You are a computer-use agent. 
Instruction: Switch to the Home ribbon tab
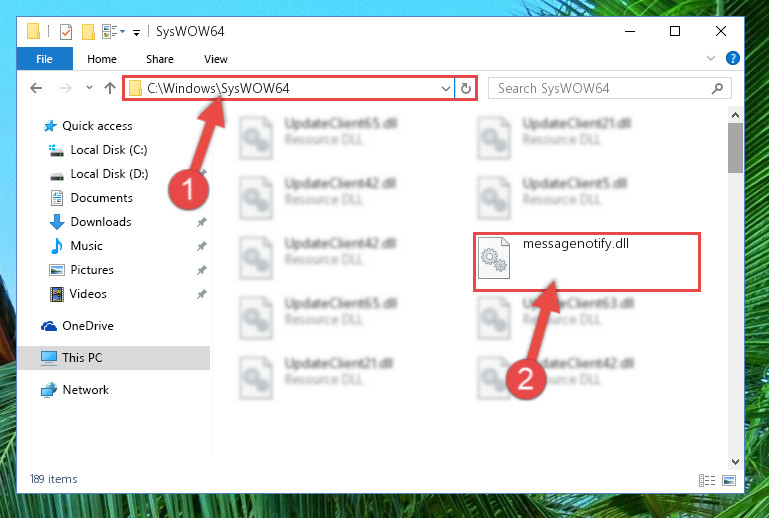coord(102,59)
